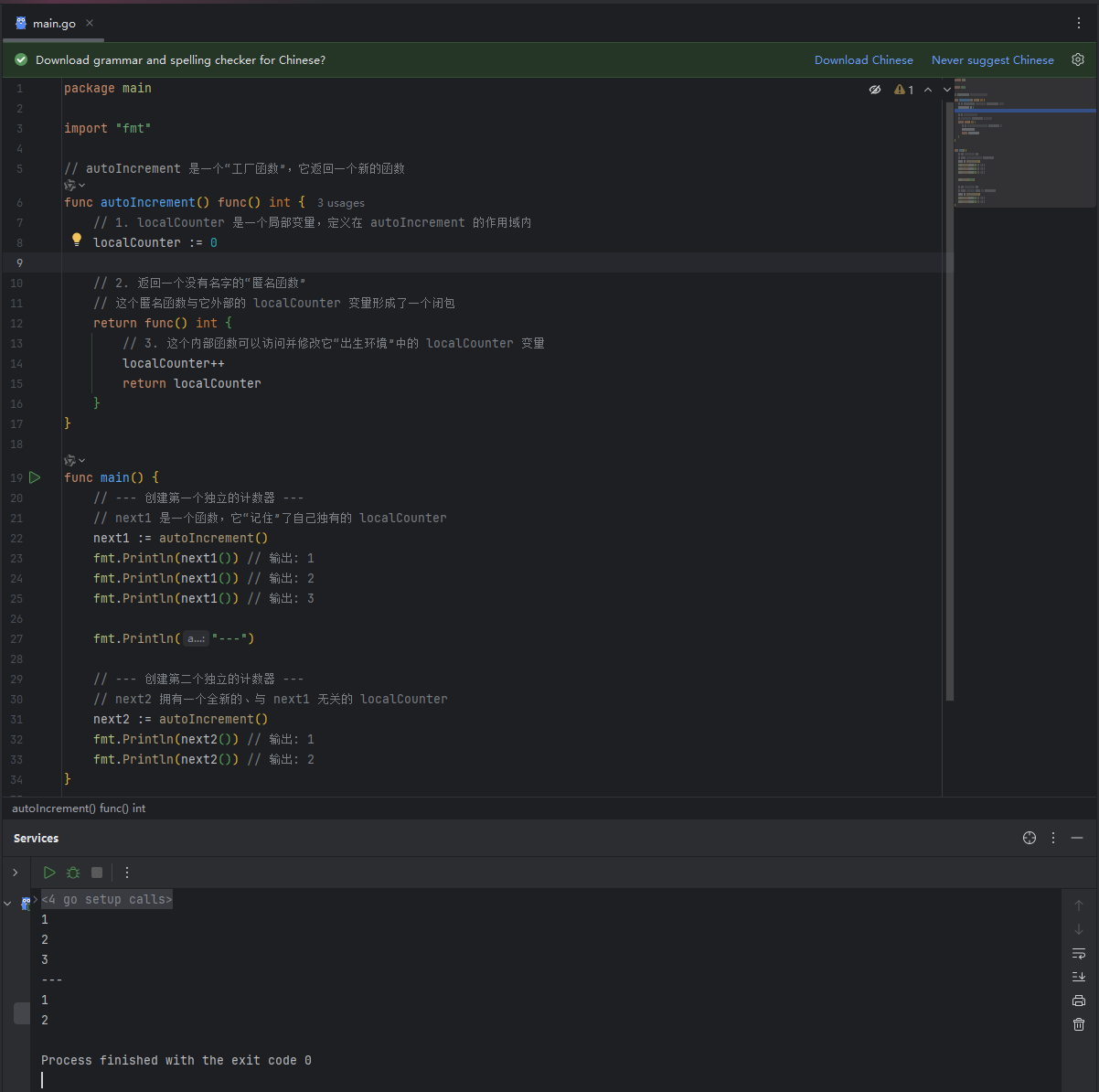1099x1092 pixels.
Task: Toggle Soft-Wrap in the console output
Action: 1079,953
